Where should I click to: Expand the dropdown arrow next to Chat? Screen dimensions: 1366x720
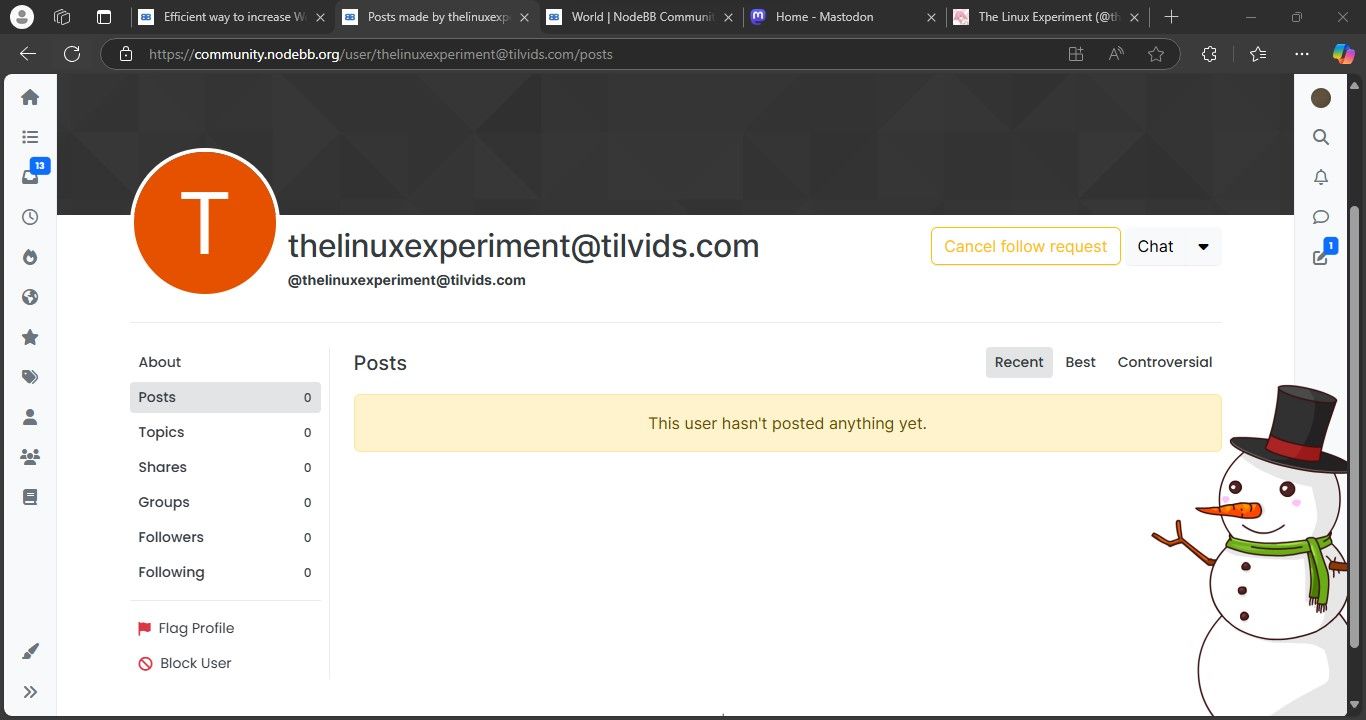(1203, 246)
